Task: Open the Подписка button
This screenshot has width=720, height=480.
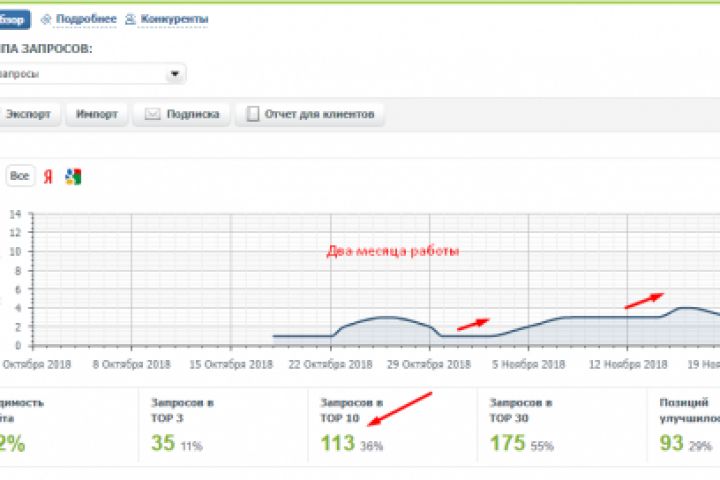Action: point(181,114)
